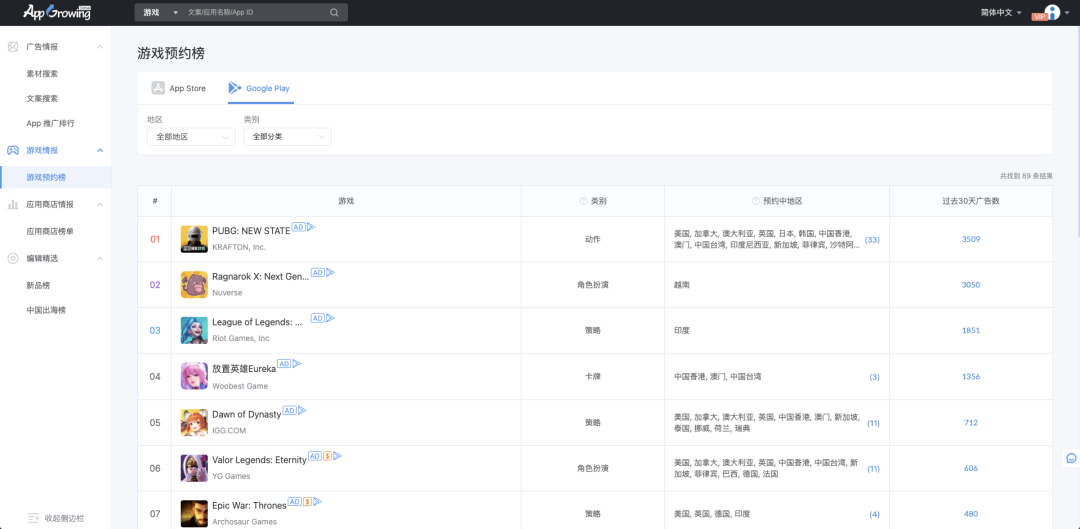1080x529 pixels.
Task: Click the 游戏情报 gamepad icon
Action: pyautogui.click(x=12, y=150)
